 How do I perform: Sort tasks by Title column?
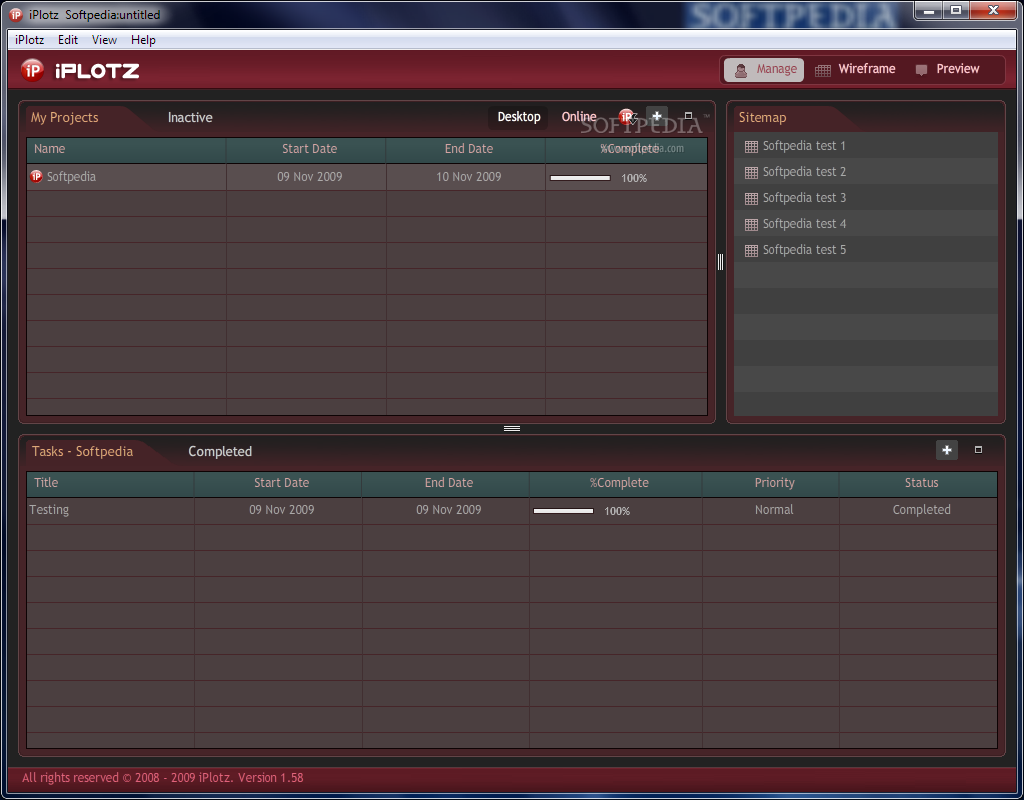coord(110,483)
